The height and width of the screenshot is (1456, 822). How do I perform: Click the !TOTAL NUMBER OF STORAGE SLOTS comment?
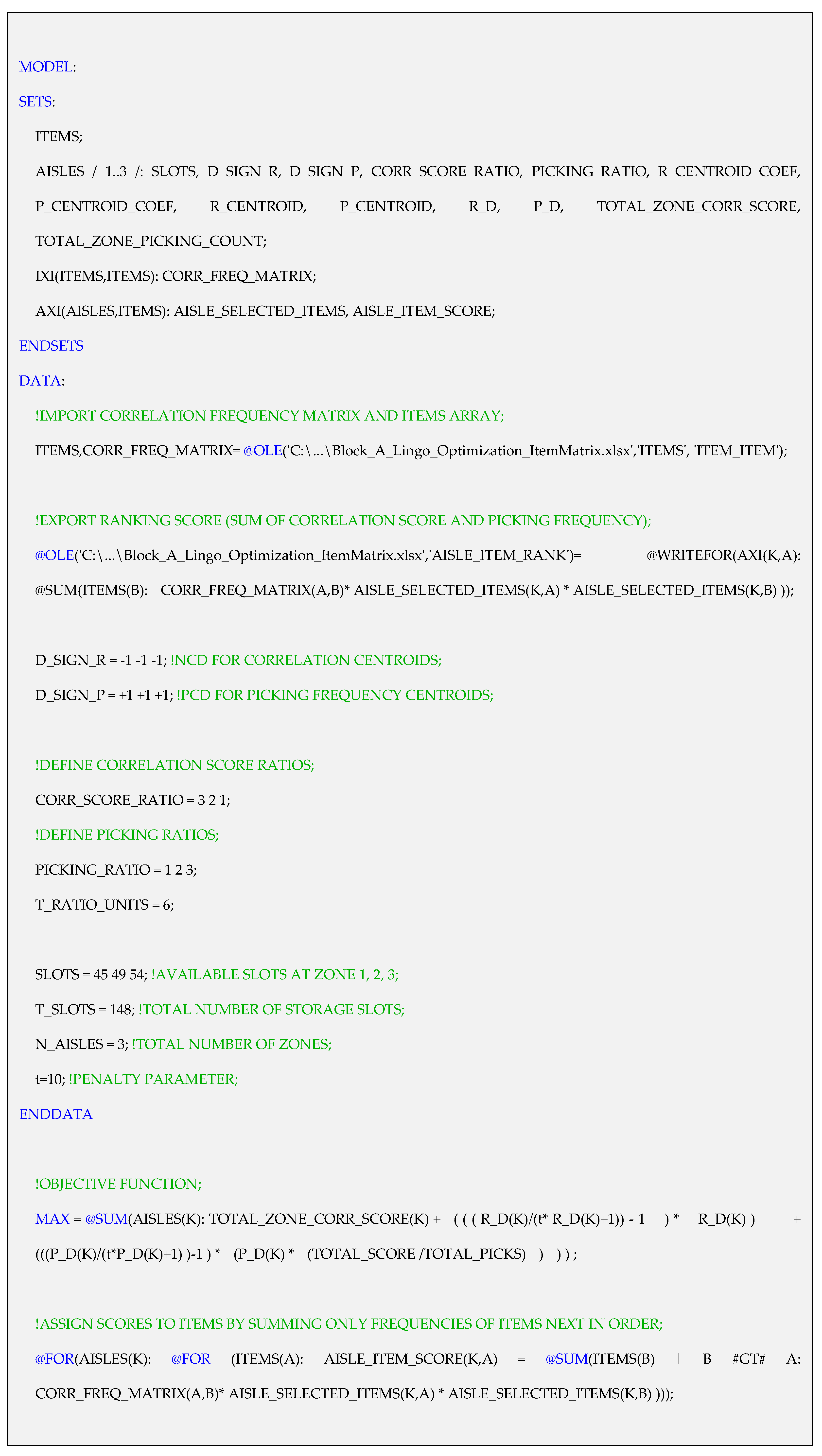click(271, 1010)
